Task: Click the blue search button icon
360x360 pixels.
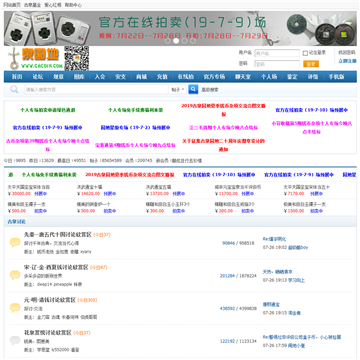Action: pos(193,89)
